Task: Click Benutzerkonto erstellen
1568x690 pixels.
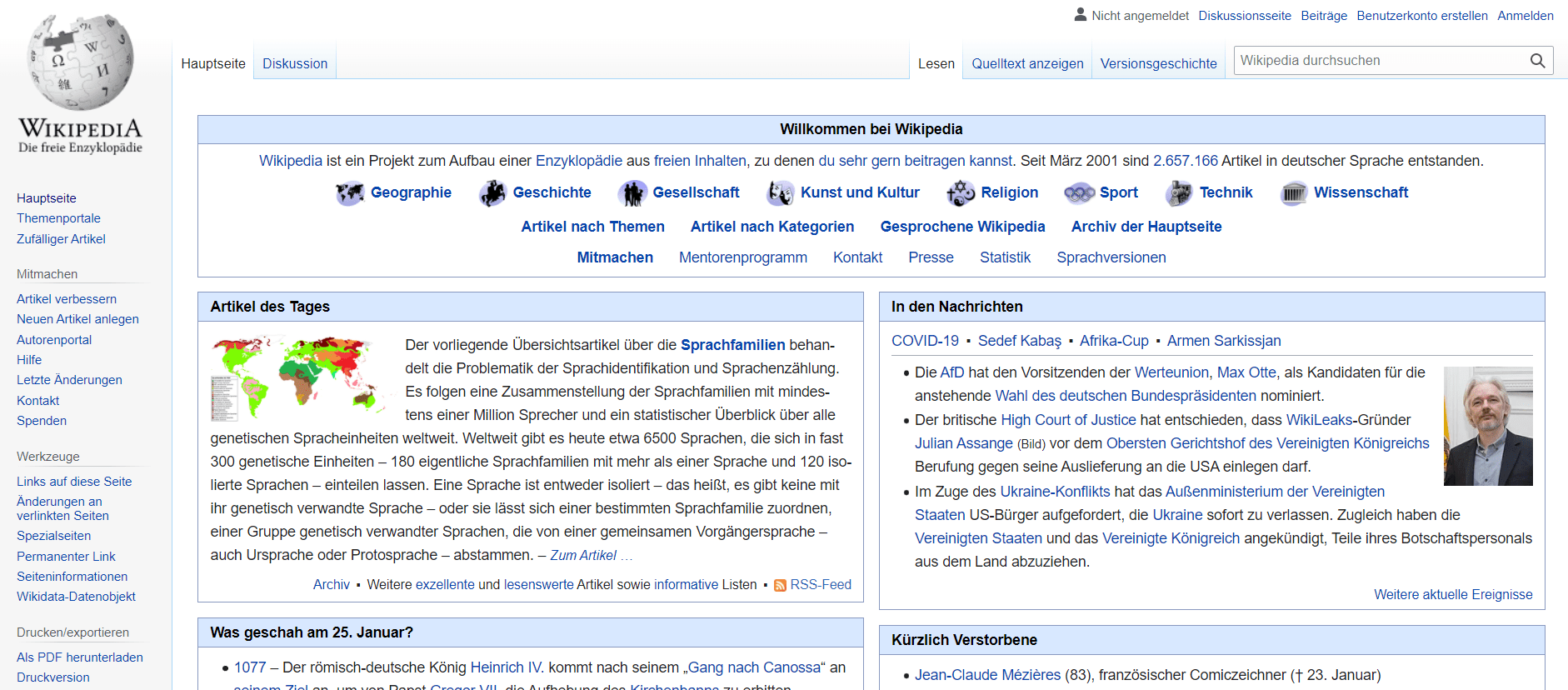Action: tap(1422, 16)
